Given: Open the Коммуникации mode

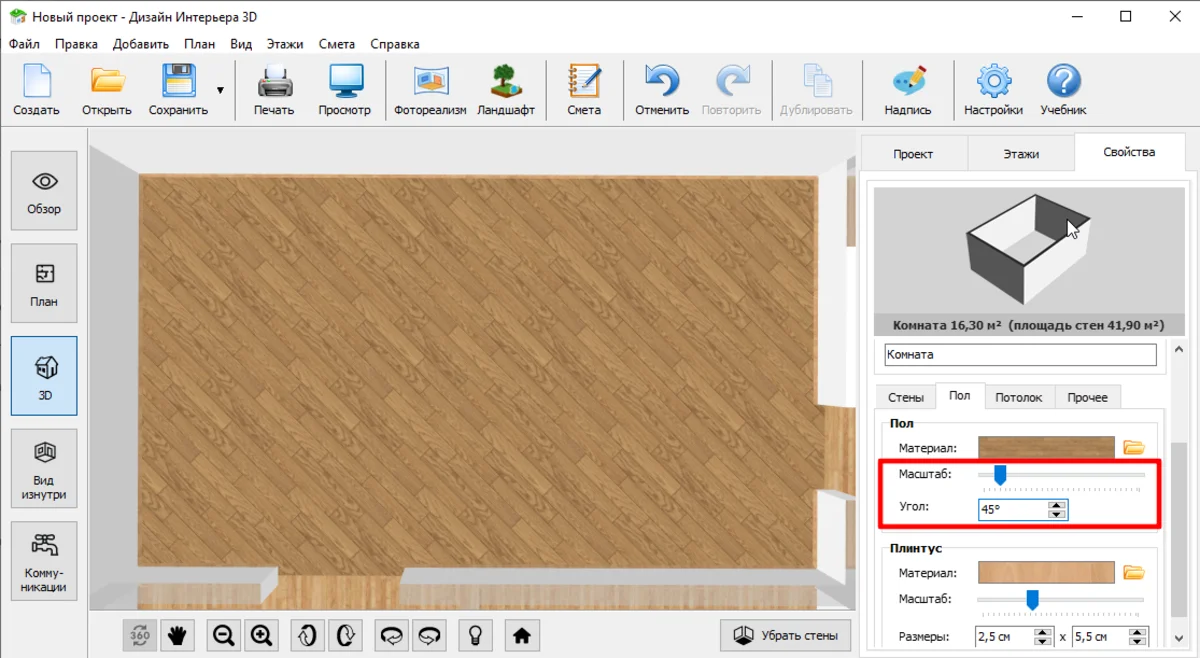Looking at the screenshot, I should coord(44,561).
